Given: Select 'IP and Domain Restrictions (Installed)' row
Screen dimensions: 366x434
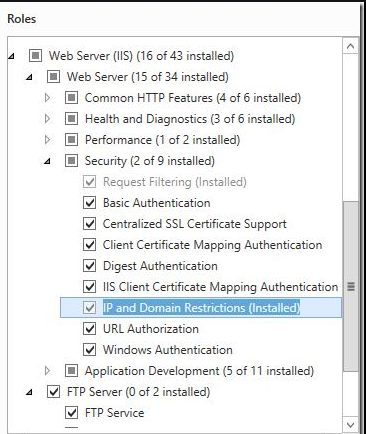Looking at the screenshot, I should (201, 308).
